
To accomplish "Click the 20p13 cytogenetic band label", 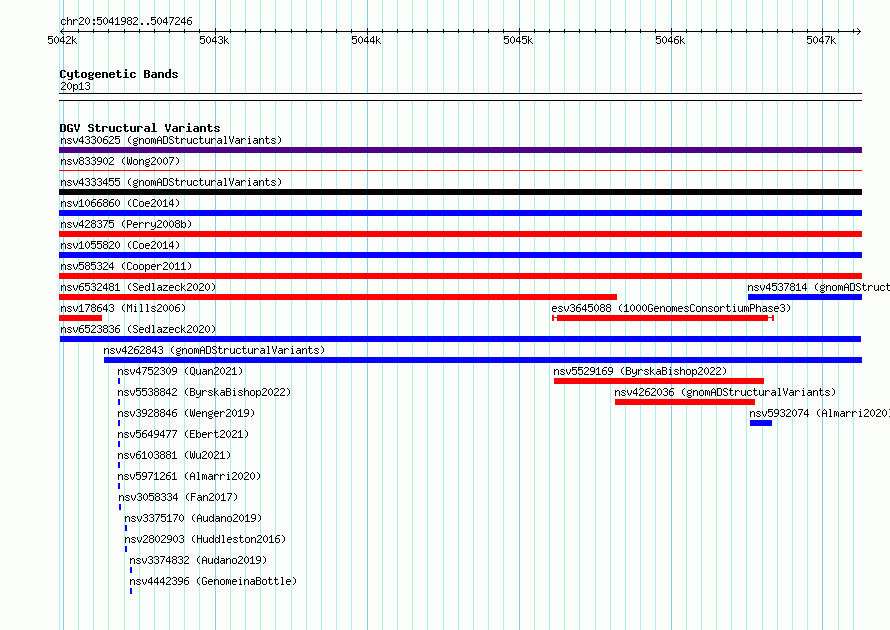I will tap(75, 86).
